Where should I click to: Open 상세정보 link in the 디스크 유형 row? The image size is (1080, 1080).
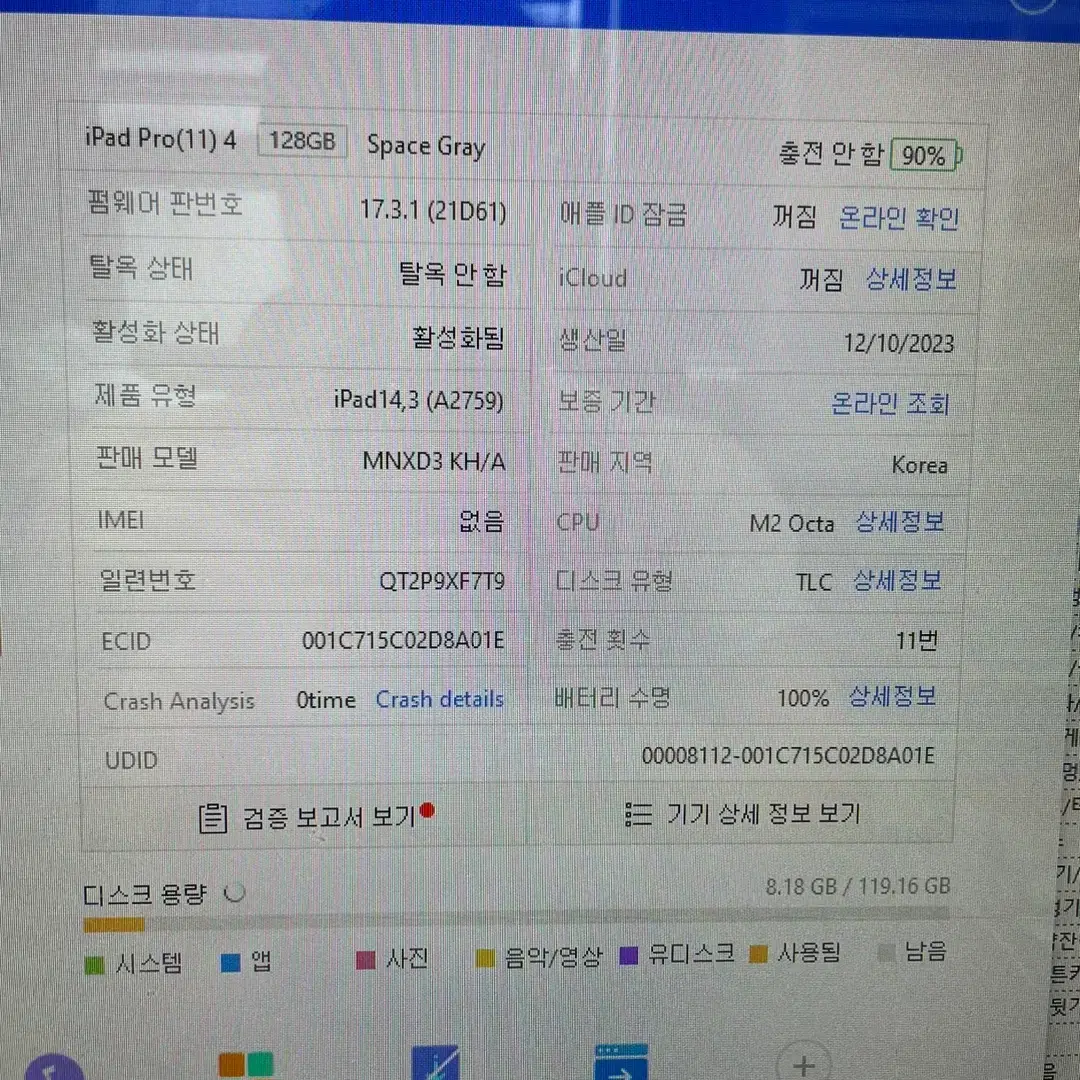(x=897, y=581)
